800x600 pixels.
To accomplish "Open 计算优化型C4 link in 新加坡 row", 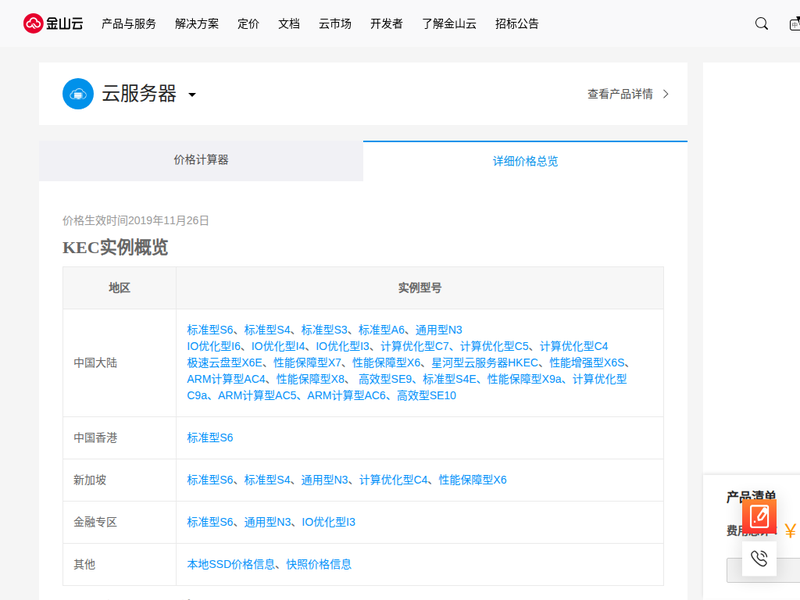I will (393, 480).
